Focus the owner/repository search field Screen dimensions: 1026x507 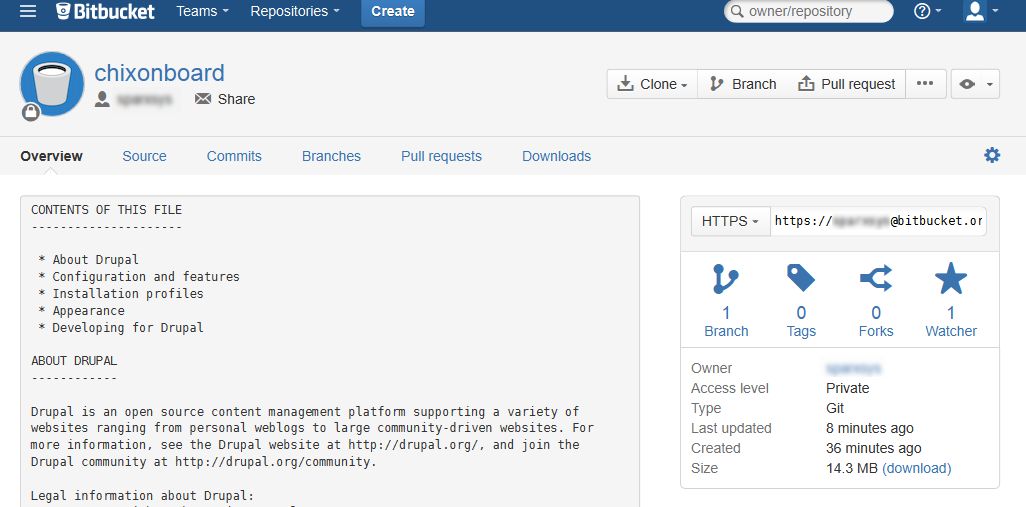click(x=809, y=11)
